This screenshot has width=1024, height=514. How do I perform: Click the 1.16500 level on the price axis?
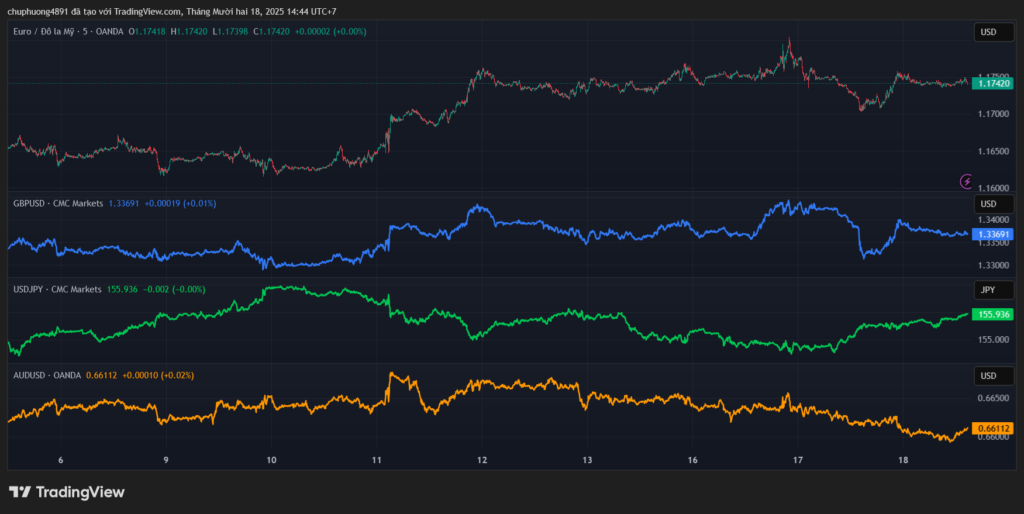coord(993,151)
